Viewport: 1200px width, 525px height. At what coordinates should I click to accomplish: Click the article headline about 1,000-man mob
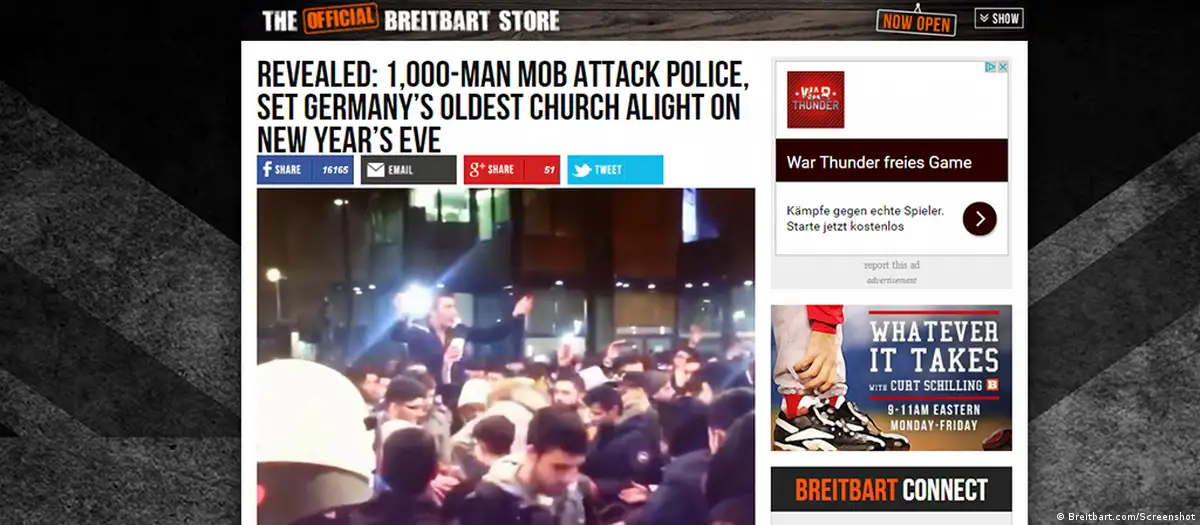click(x=498, y=106)
